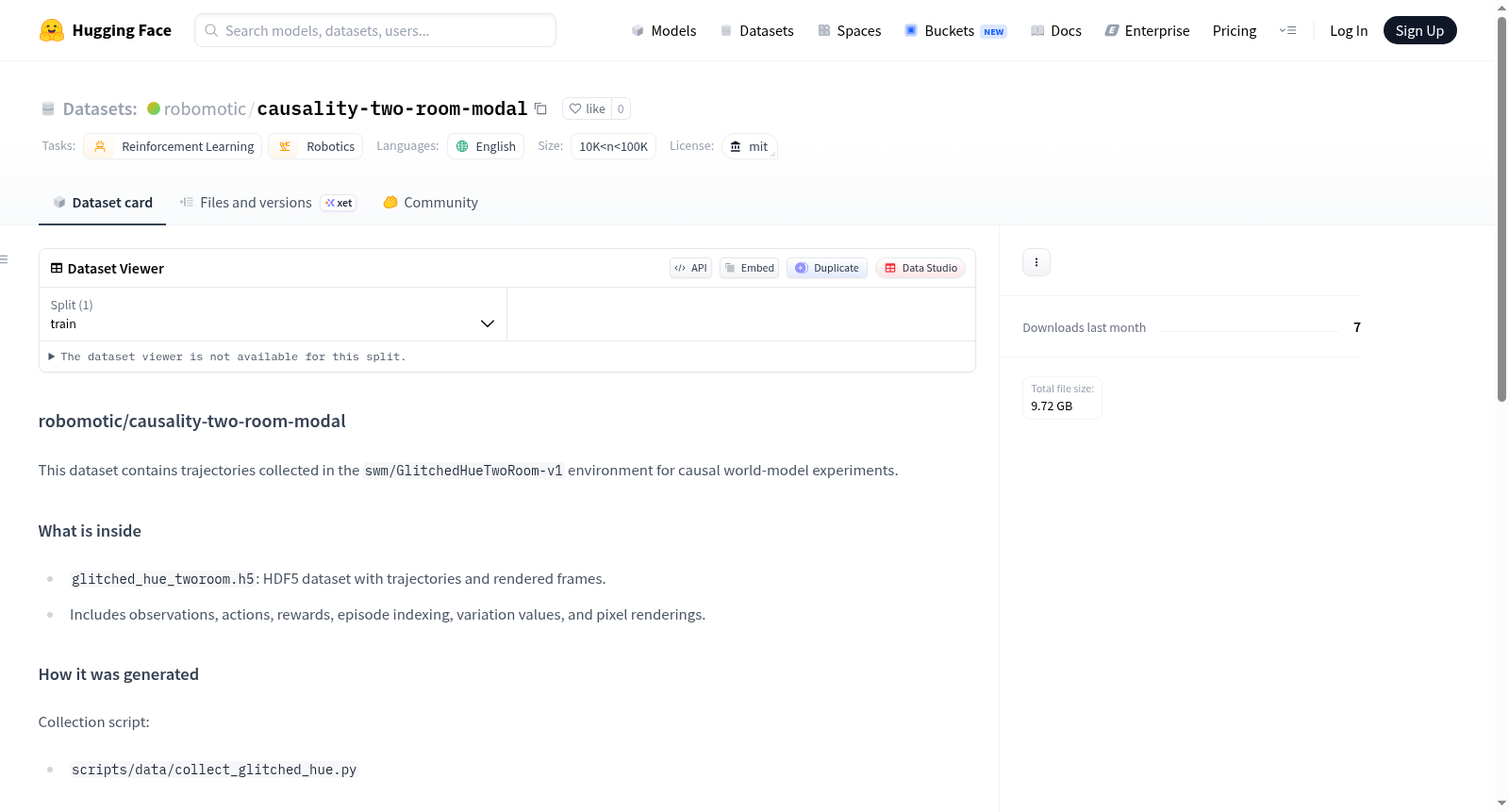
Task: Open the Community tab
Action: 430,202
